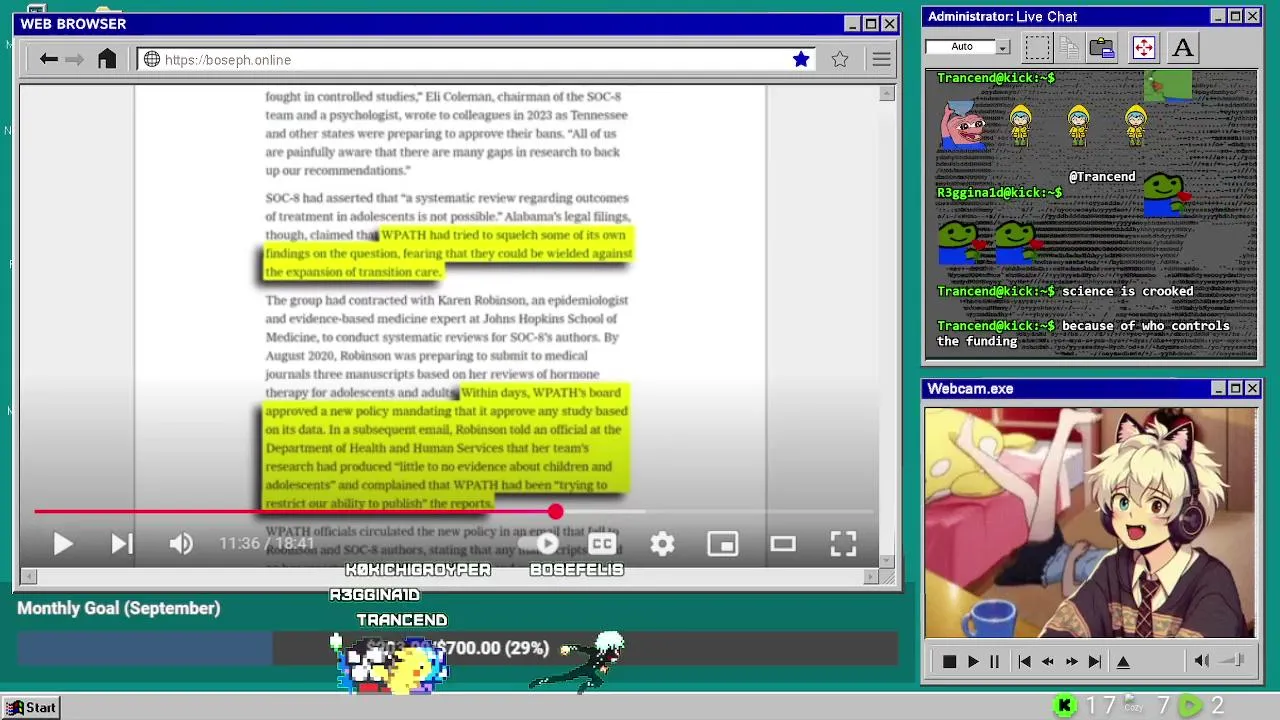Screen dimensions: 1280x720
Task: Click play in Webcam.exe controls
Action: [972, 662]
